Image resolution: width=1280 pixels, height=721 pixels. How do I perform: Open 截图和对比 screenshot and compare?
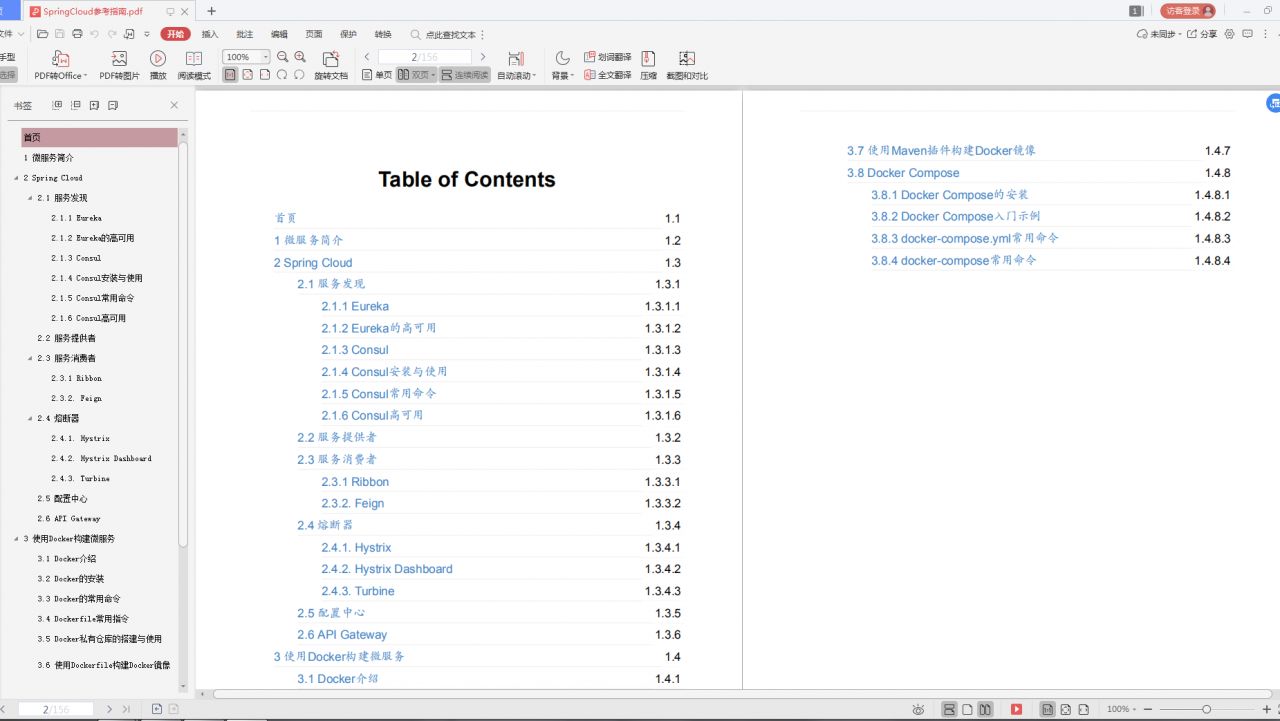tap(687, 64)
